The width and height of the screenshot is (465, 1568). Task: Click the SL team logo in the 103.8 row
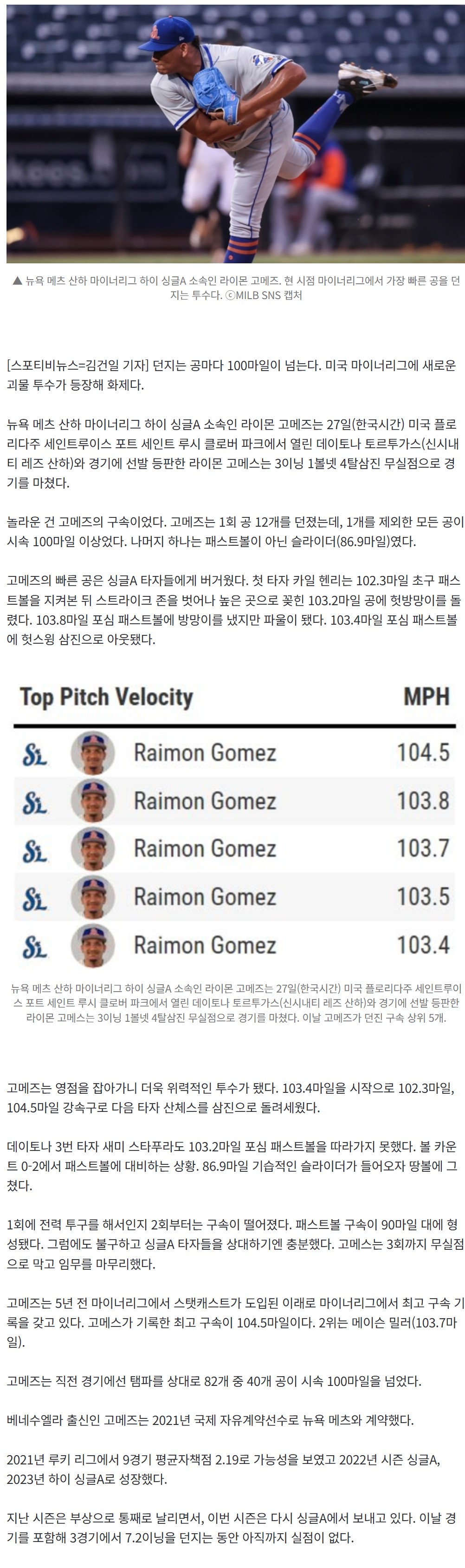coord(35,802)
